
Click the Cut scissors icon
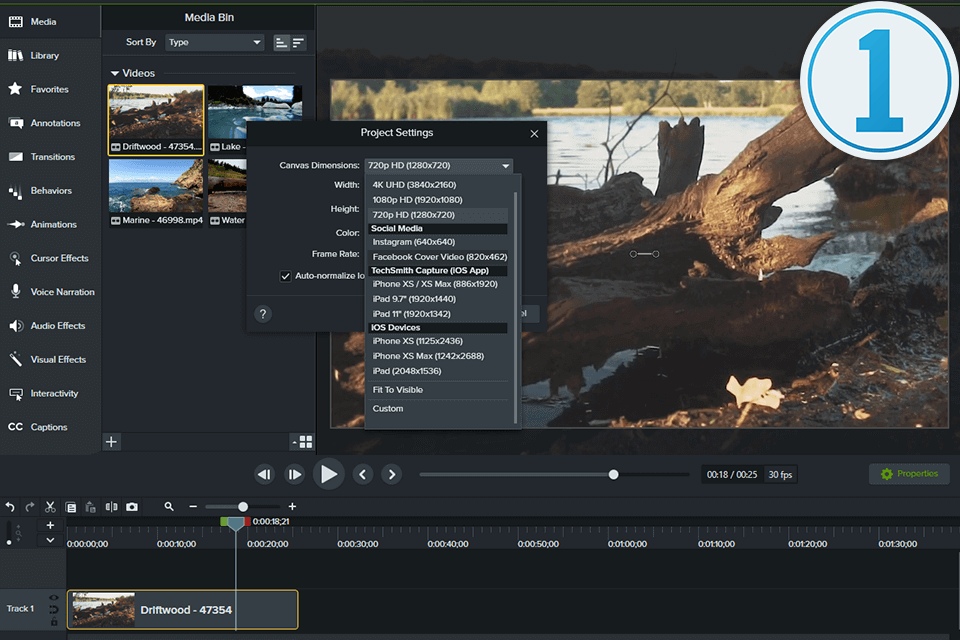[50, 507]
